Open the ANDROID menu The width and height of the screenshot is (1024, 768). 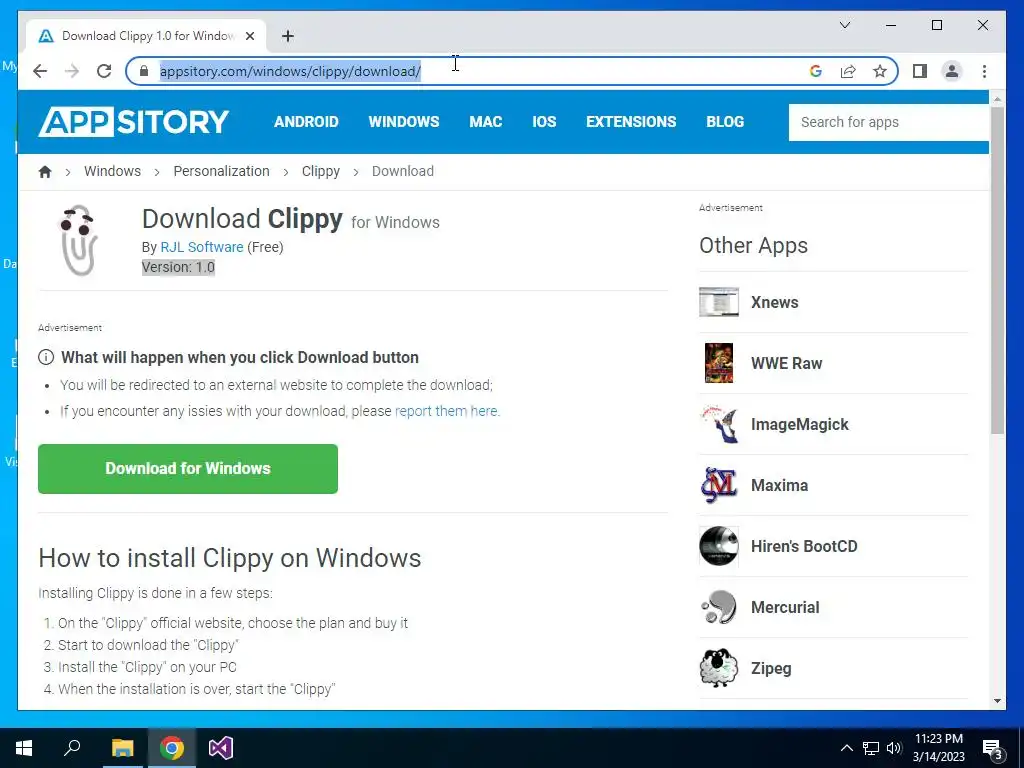306,122
